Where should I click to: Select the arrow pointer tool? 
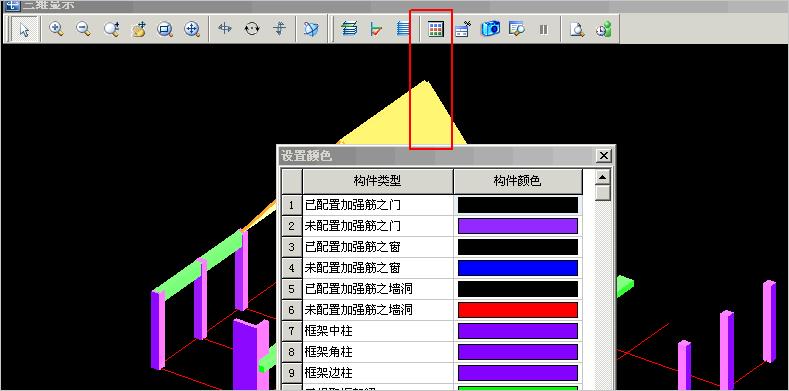24,29
